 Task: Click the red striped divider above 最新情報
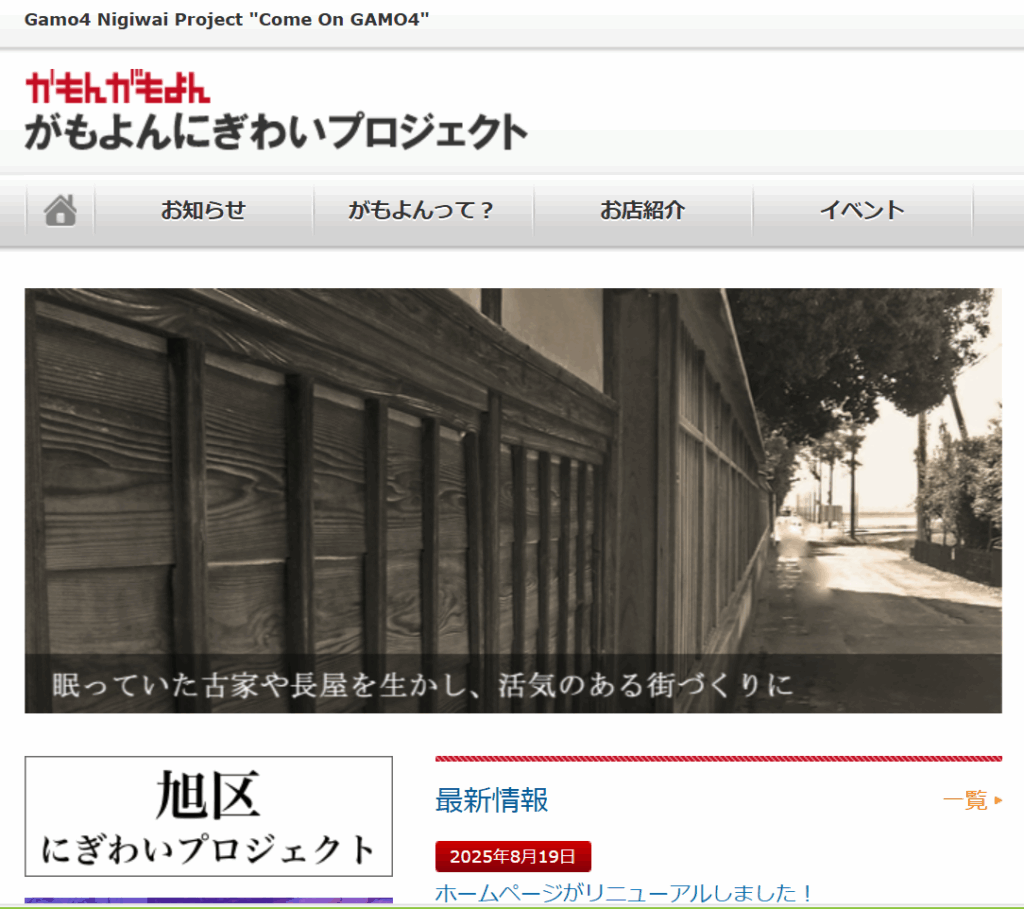pyautogui.click(x=718, y=759)
